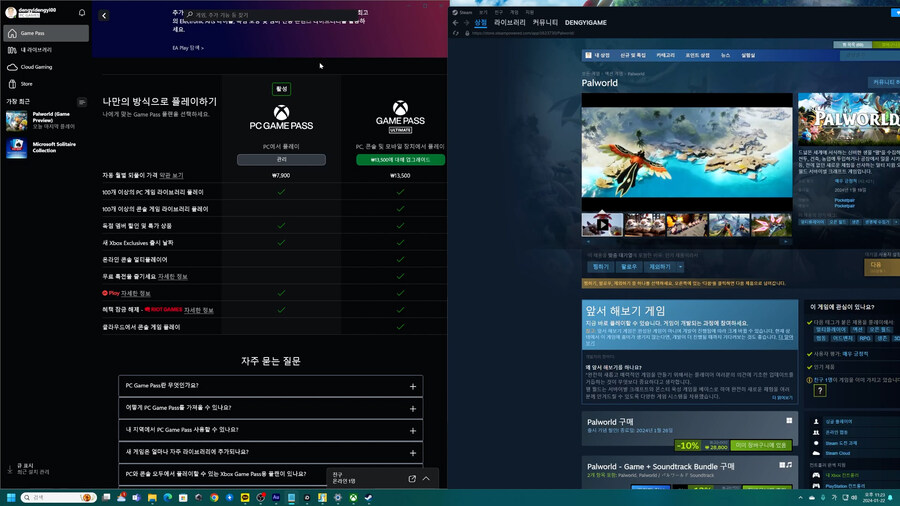The width and height of the screenshot is (900, 506).
Task: Click green cart button at ₩28,800 price
Action: (761, 445)
